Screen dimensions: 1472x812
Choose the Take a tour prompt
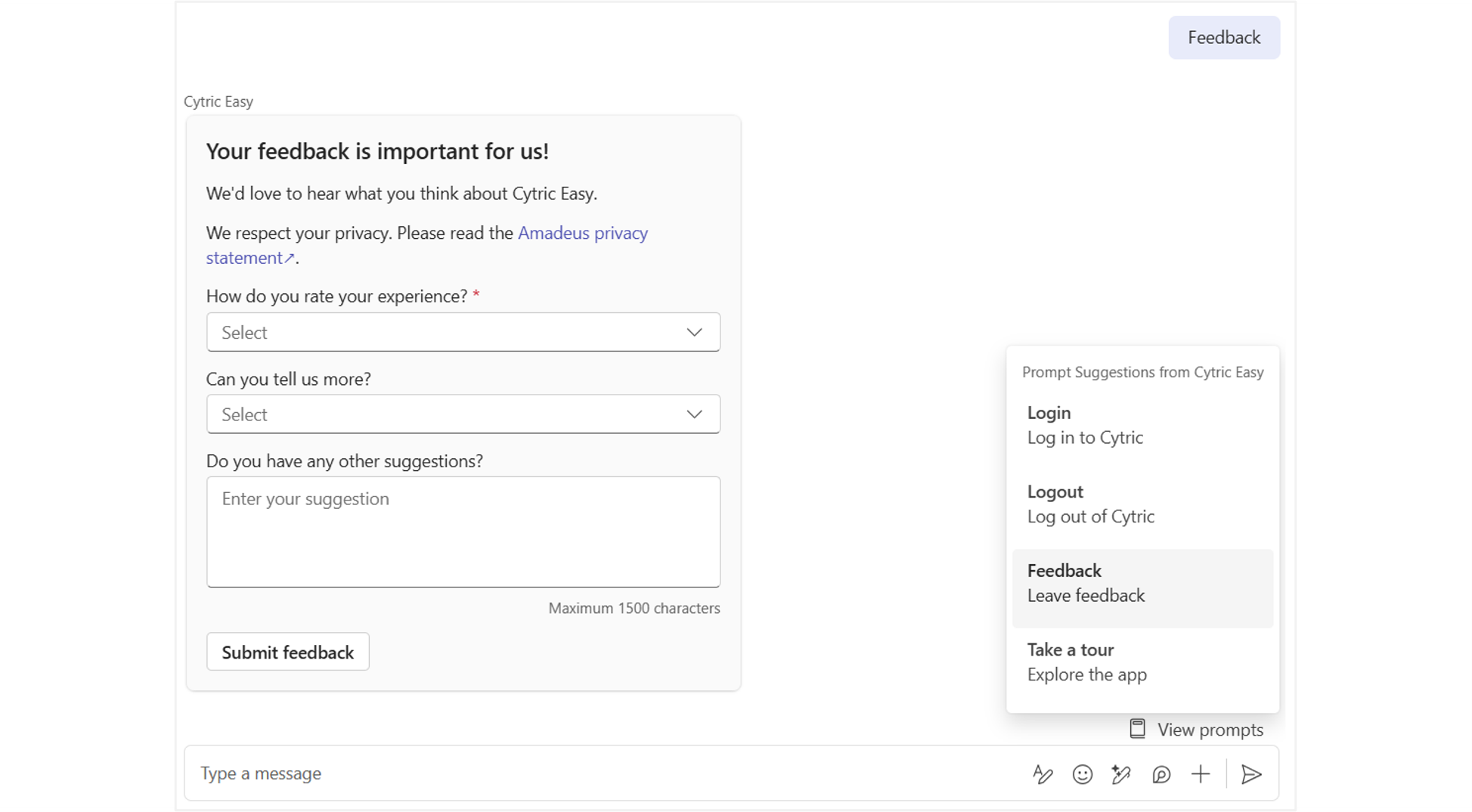click(x=1142, y=662)
